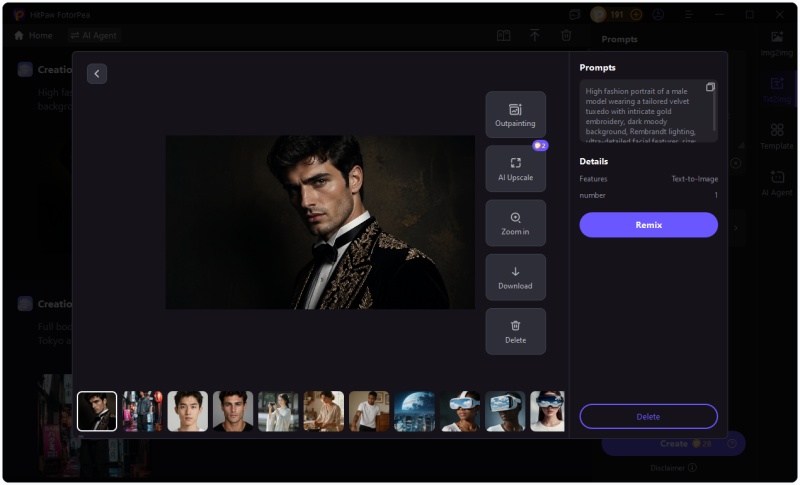Click the Remix button
This screenshot has height=485, width=800.
648,225
